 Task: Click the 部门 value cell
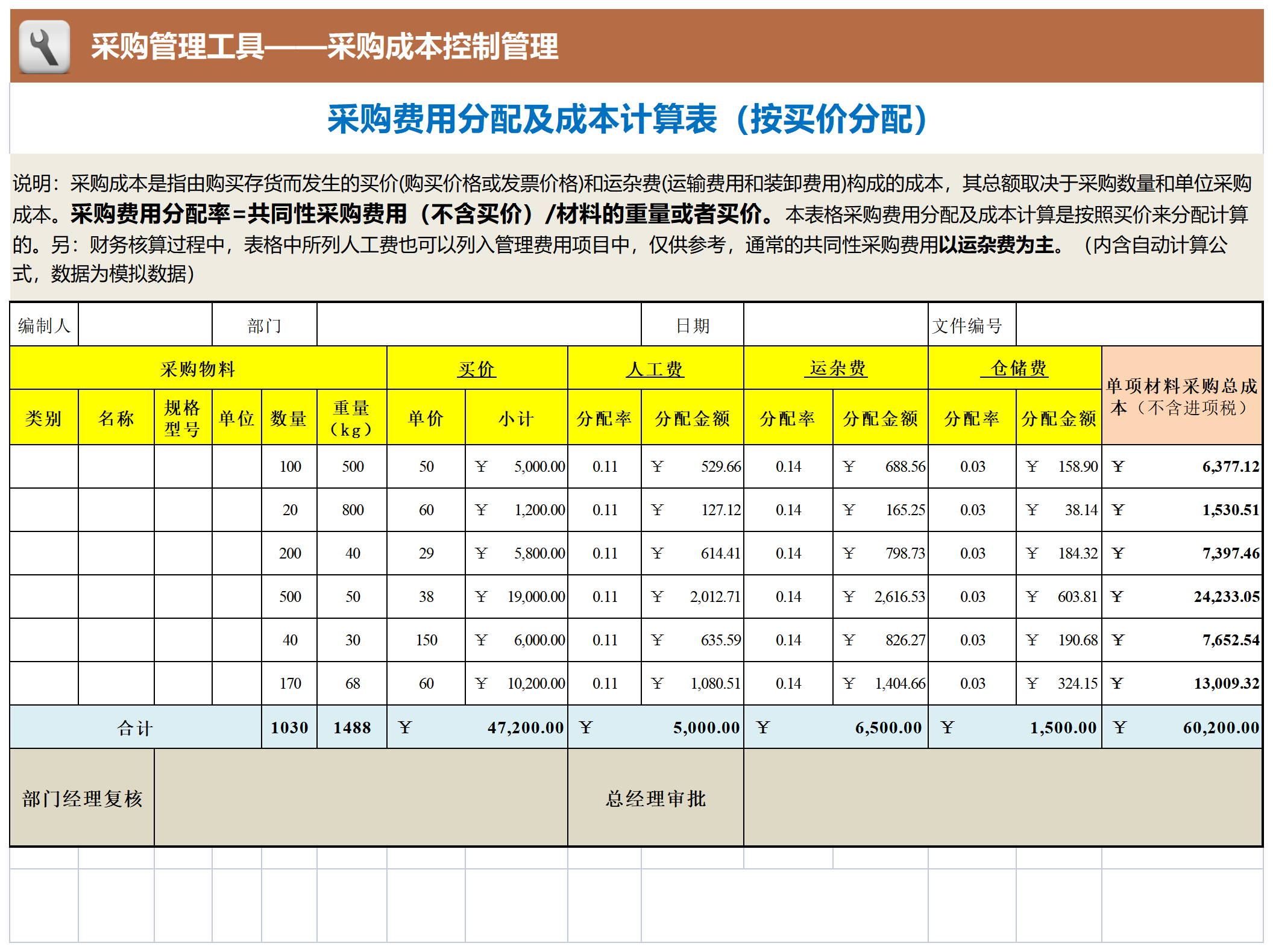pyautogui.click(x=479, y=325)
